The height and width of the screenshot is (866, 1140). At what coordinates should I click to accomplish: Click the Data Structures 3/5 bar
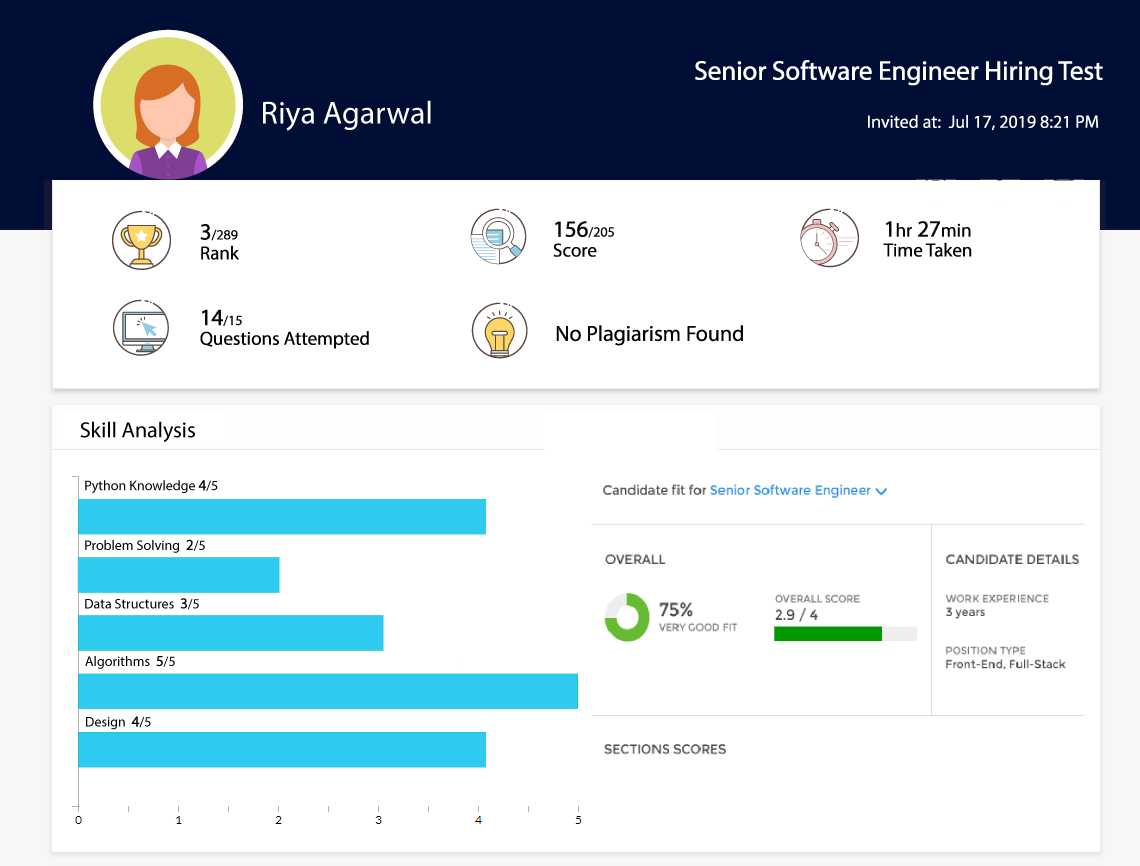pos(231,633)
